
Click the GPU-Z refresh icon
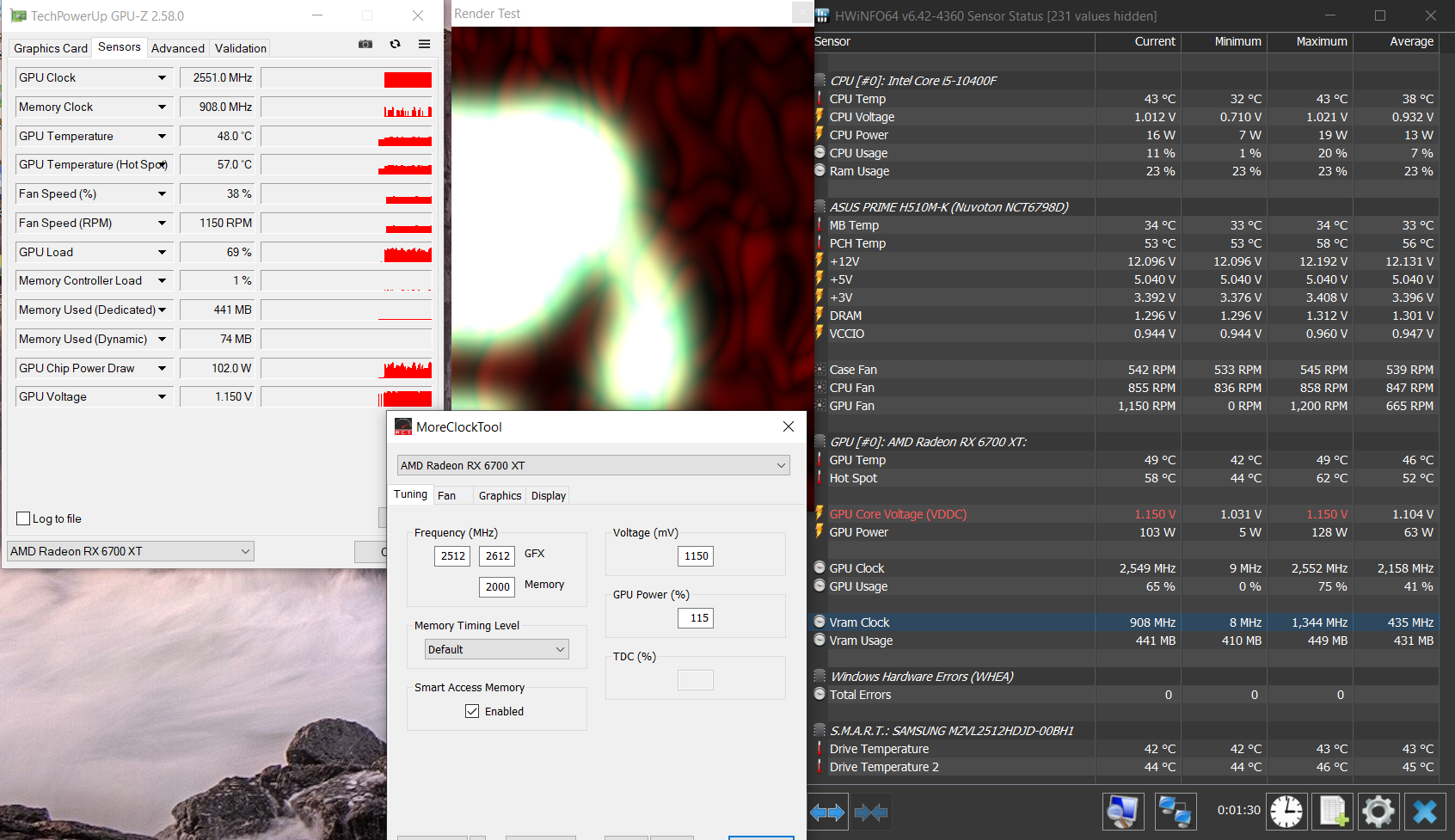coord(396,44)
